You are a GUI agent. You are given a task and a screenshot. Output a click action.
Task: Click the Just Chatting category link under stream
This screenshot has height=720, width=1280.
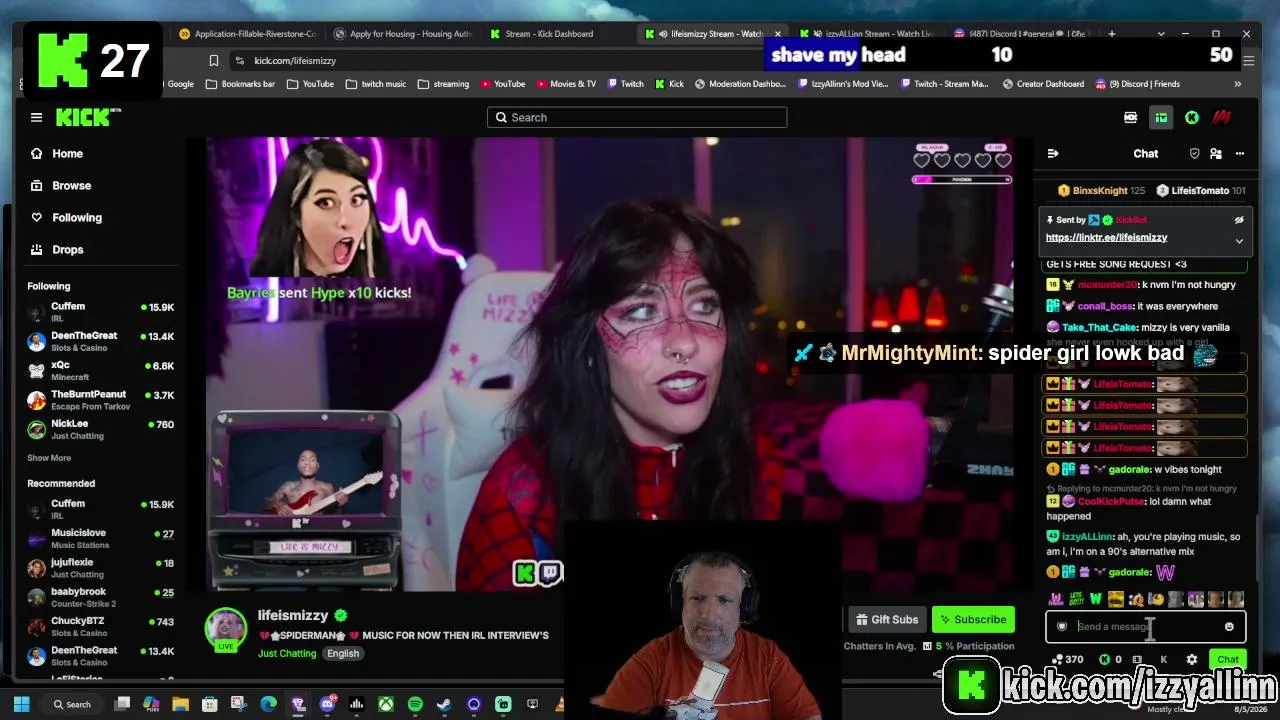pos(287,654)
